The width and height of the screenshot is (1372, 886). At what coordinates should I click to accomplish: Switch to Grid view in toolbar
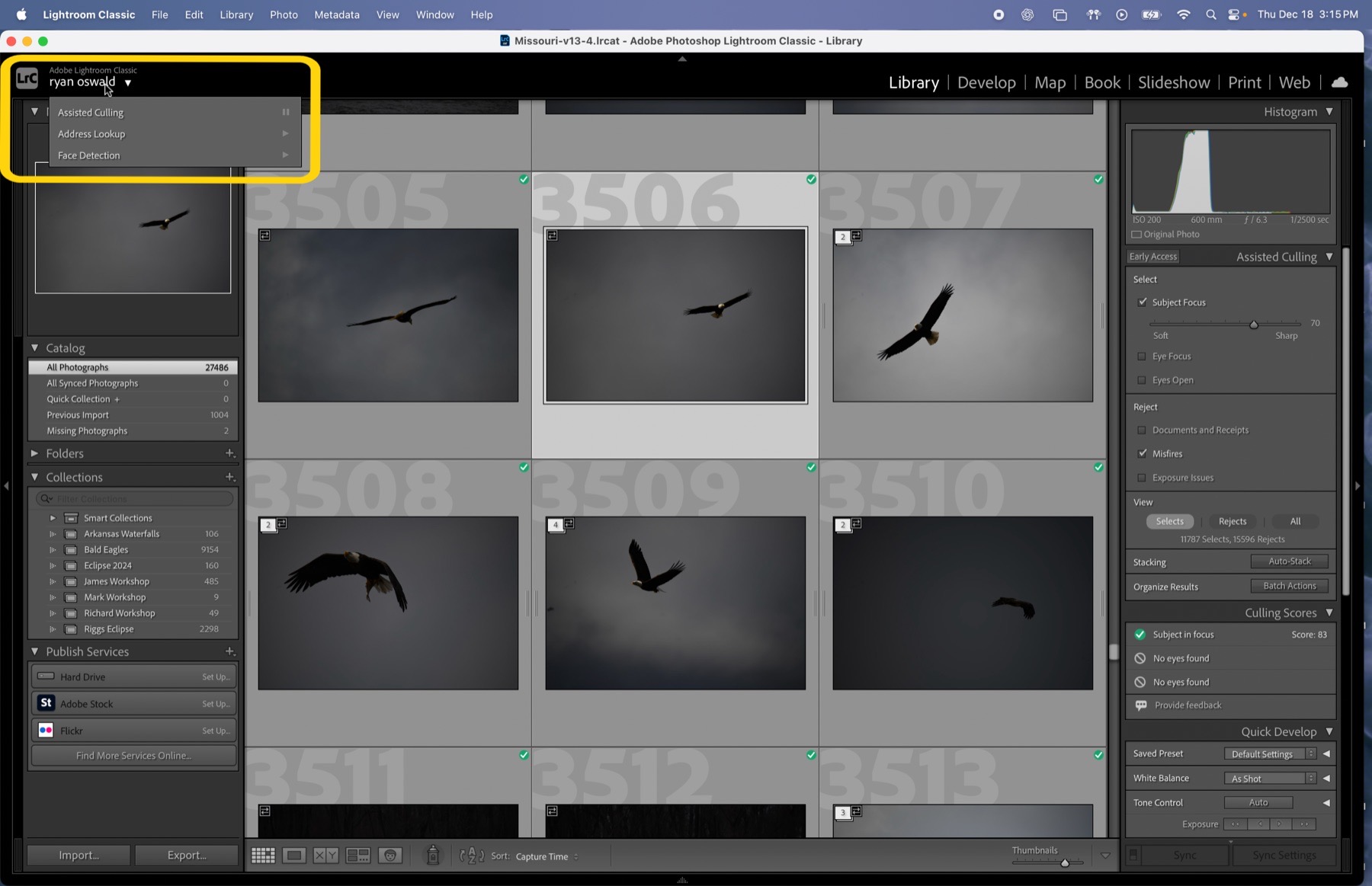(x=263, y=856)
